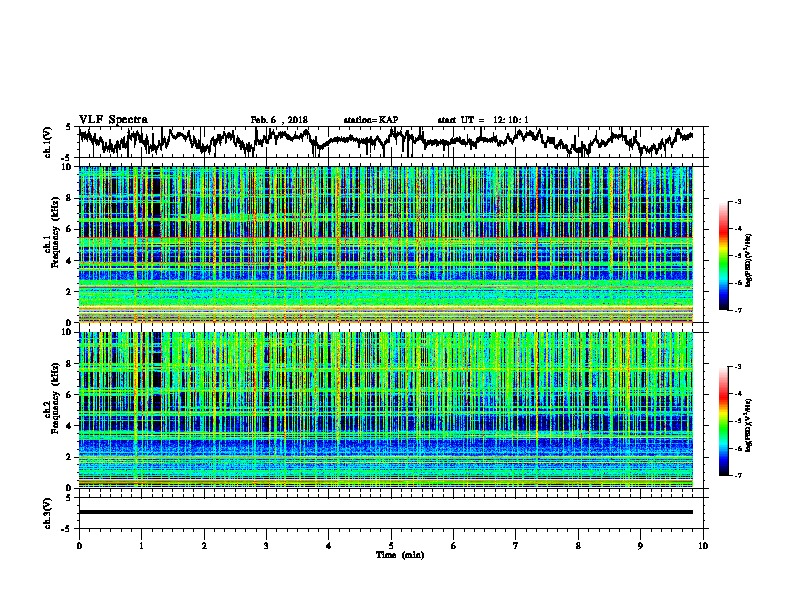Click the ch.1 colorbar "log(PSD)" label
The width and height of the screenshot is (792, 612).
pos(749,260)
